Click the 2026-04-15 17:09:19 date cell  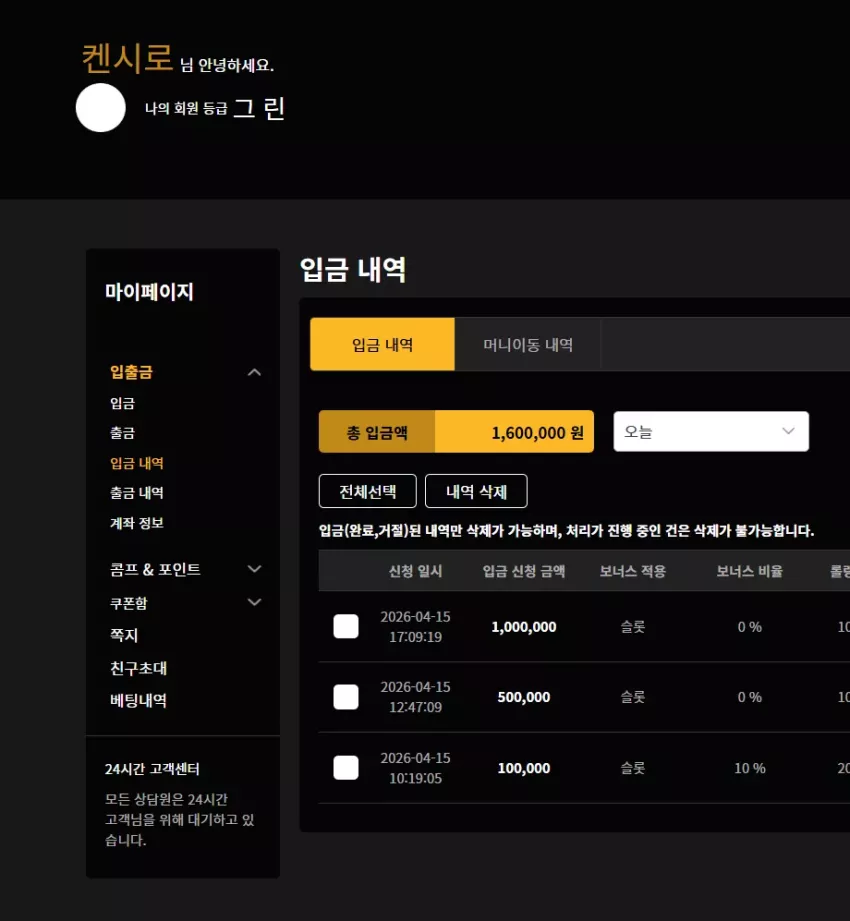pos(415,627)
